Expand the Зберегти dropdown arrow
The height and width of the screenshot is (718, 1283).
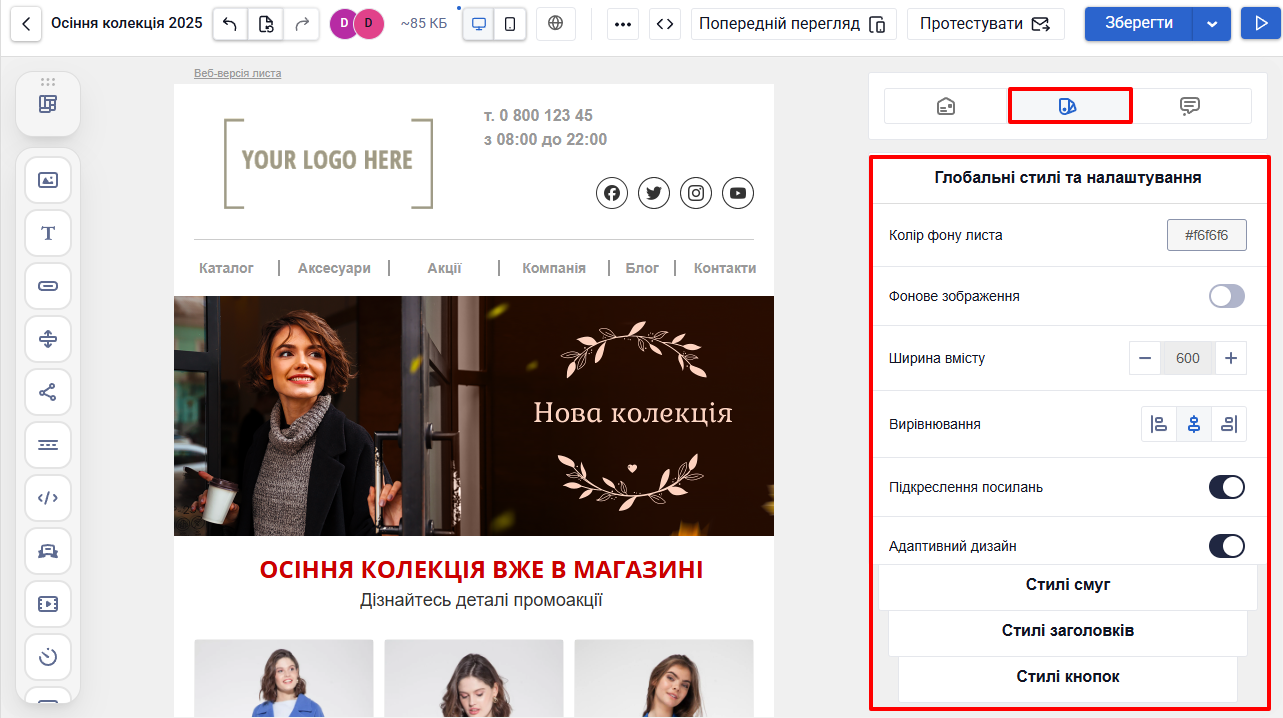1212,24
